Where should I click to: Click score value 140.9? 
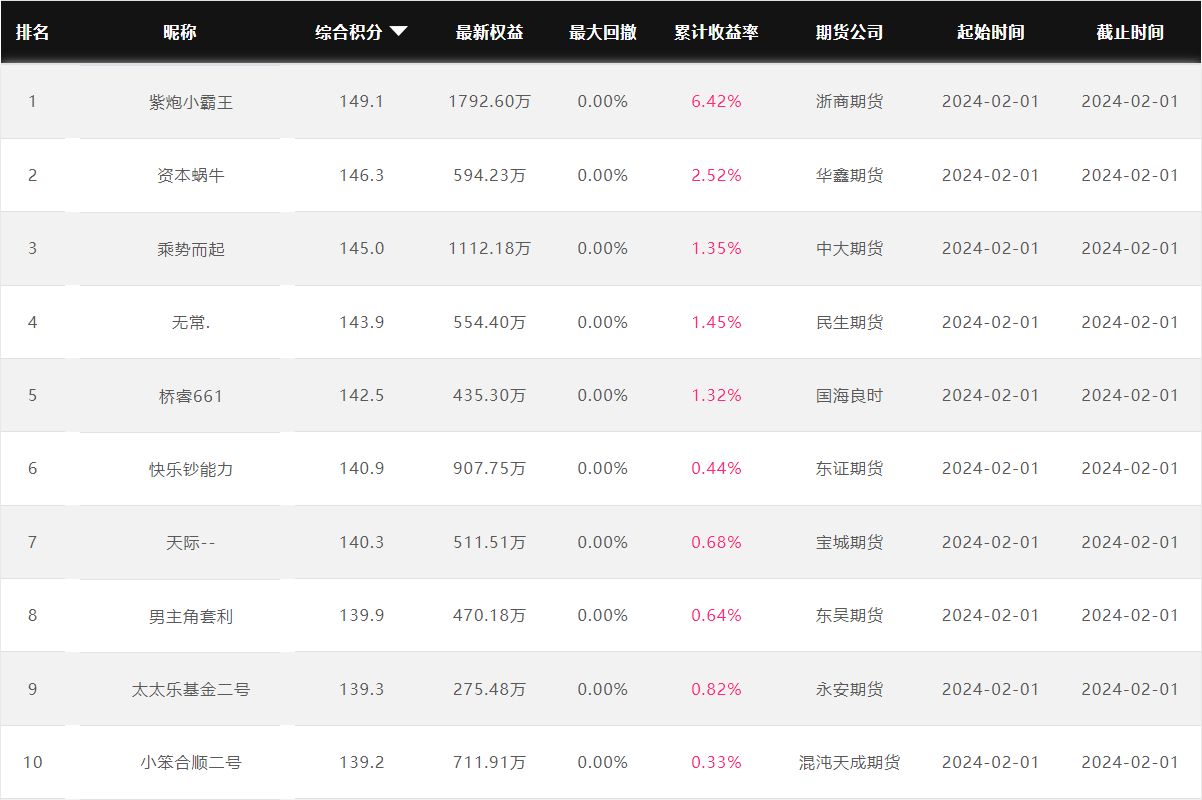click(361, 469)
